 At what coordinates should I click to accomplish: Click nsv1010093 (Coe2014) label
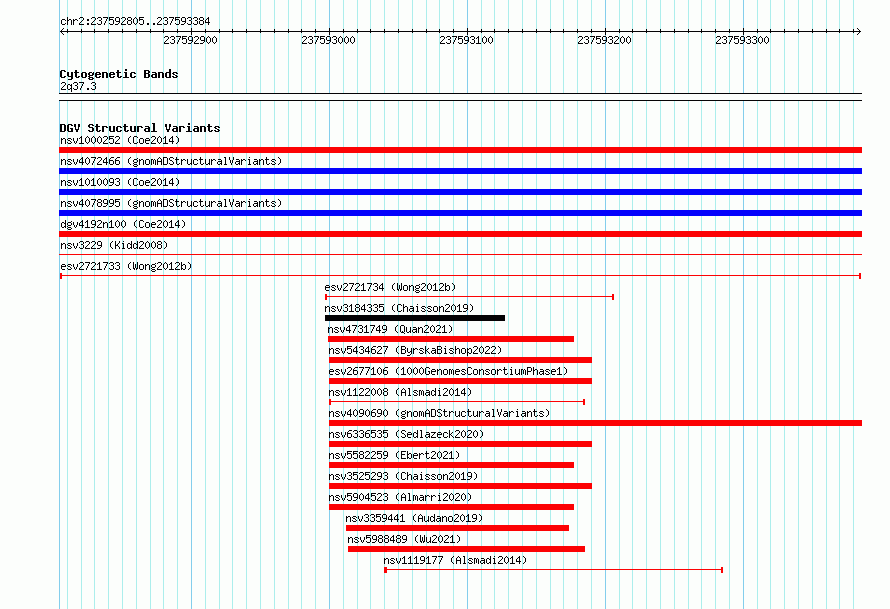coord(120,182)
